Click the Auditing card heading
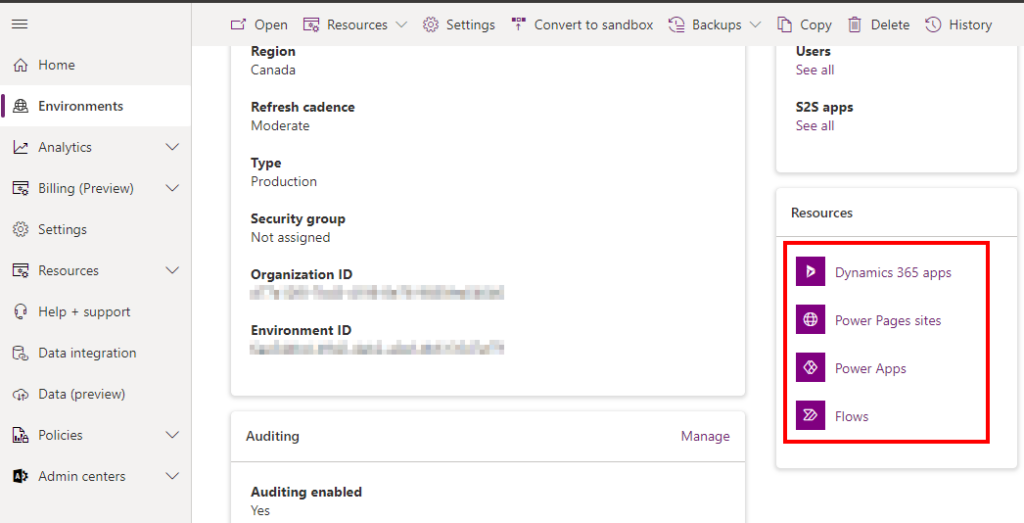Image resolution: width=1024 pixels, height=523 pixels. [272, 436]
